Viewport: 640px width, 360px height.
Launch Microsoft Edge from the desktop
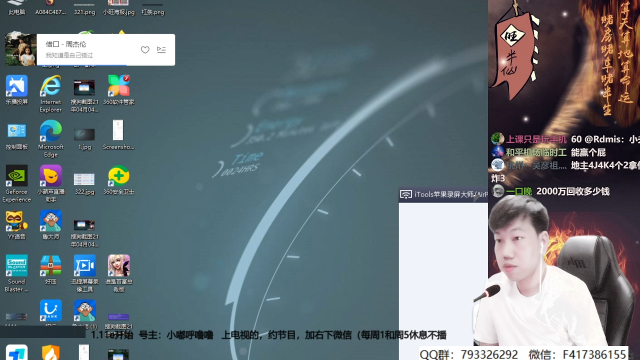(x=51, y=139)
